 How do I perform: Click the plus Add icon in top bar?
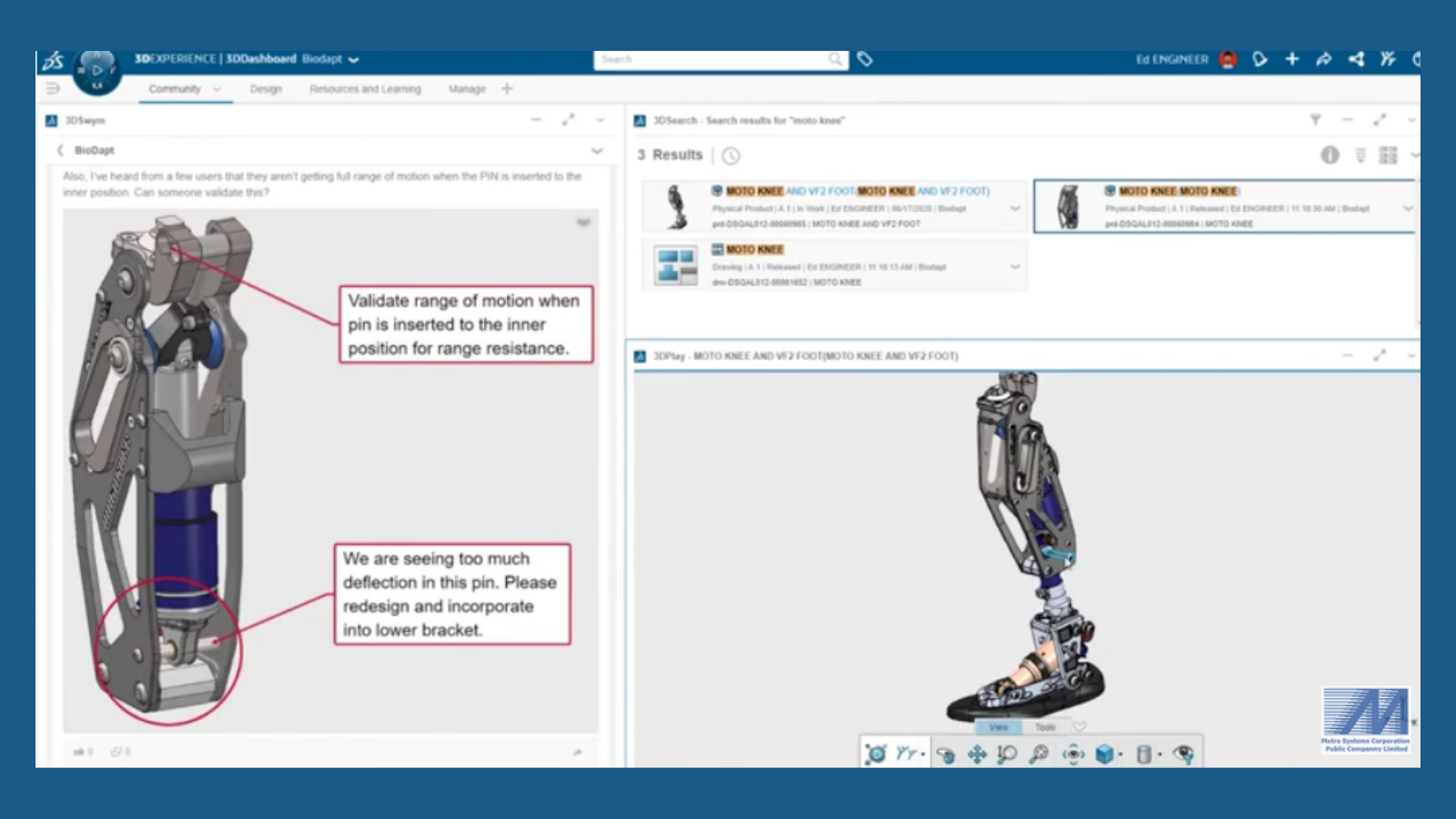click(x=1291, y=59)
